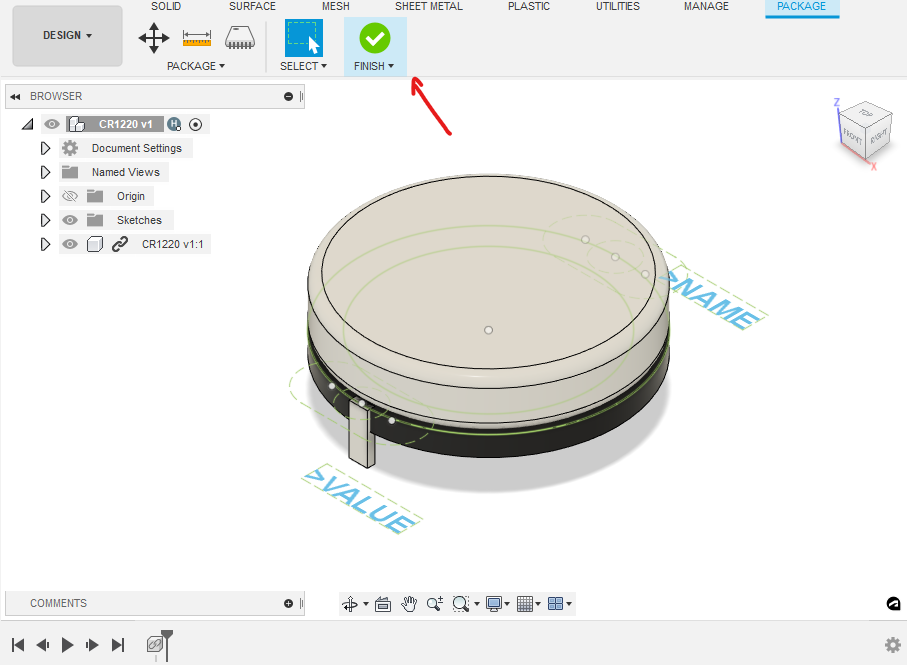The image size is (907, 665).
Task: Click the Sketches folder icon
Action: click(95, 220)
